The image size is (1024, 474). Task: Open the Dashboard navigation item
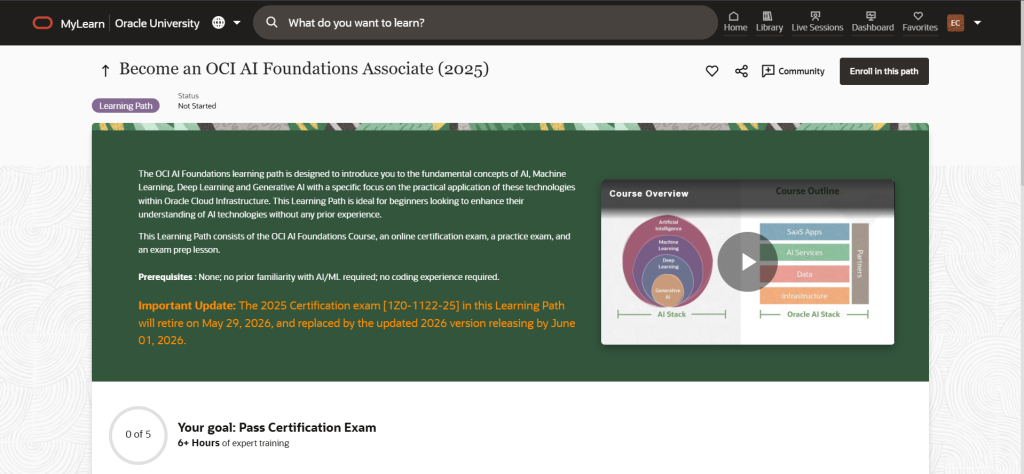872,22
